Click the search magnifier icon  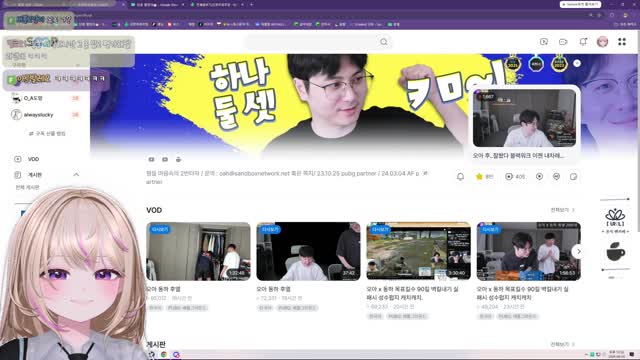(384, 42)
